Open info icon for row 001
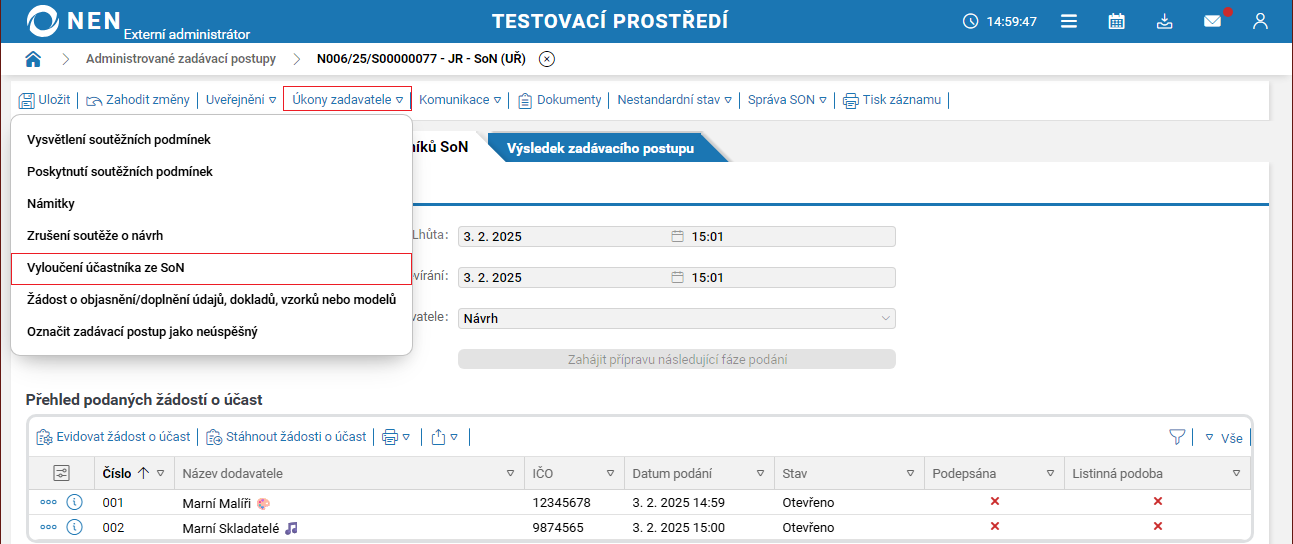 point(74,502)
